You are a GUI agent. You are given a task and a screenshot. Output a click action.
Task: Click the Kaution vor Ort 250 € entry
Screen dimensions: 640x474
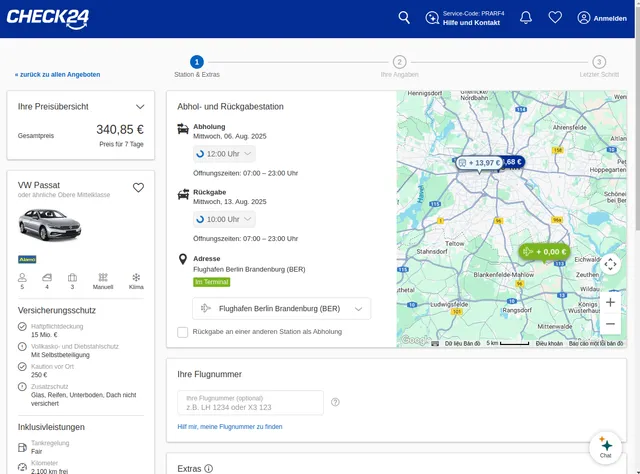(x=46, y=371)
